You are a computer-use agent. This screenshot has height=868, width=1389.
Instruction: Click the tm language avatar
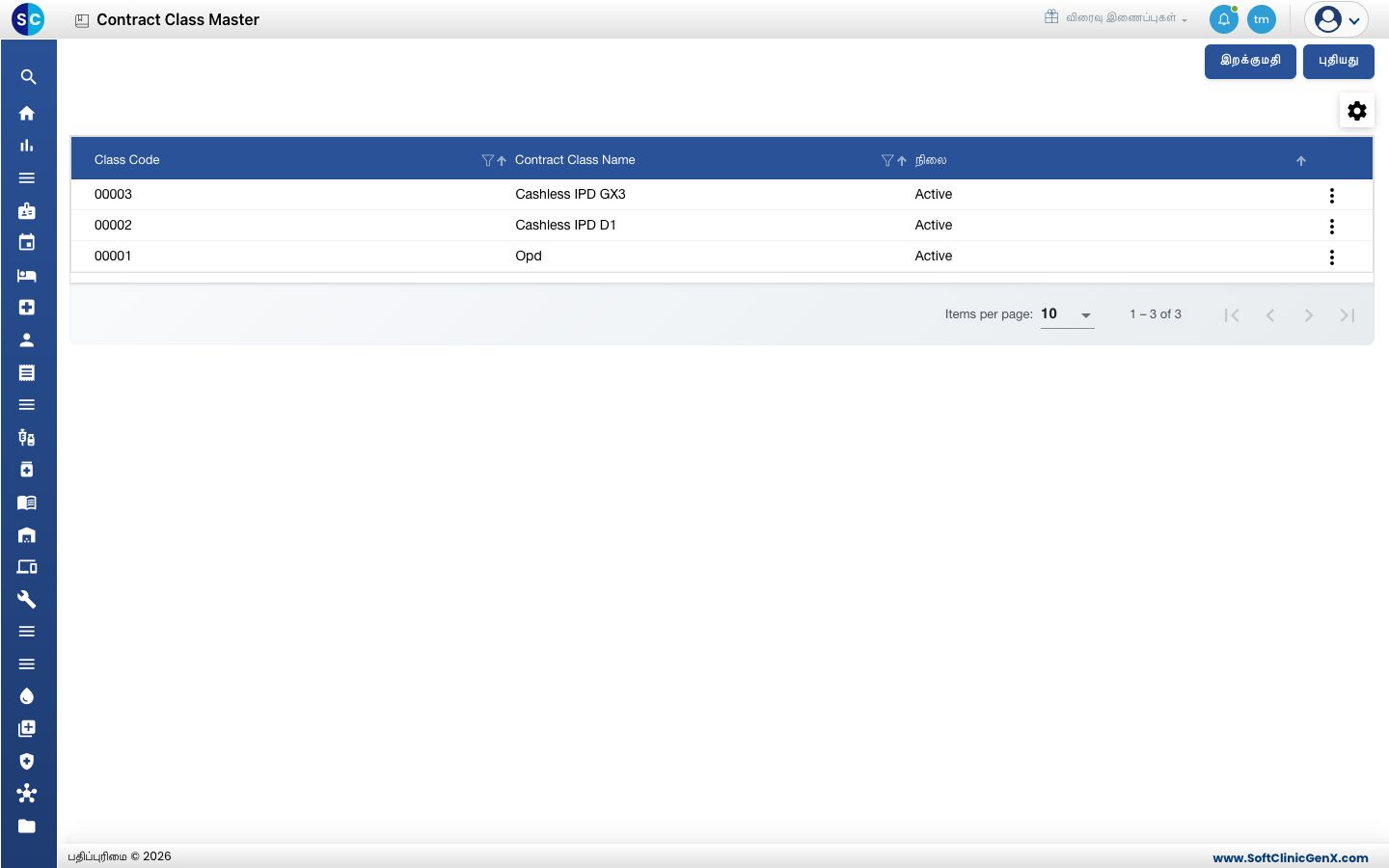pos(1262,19)
